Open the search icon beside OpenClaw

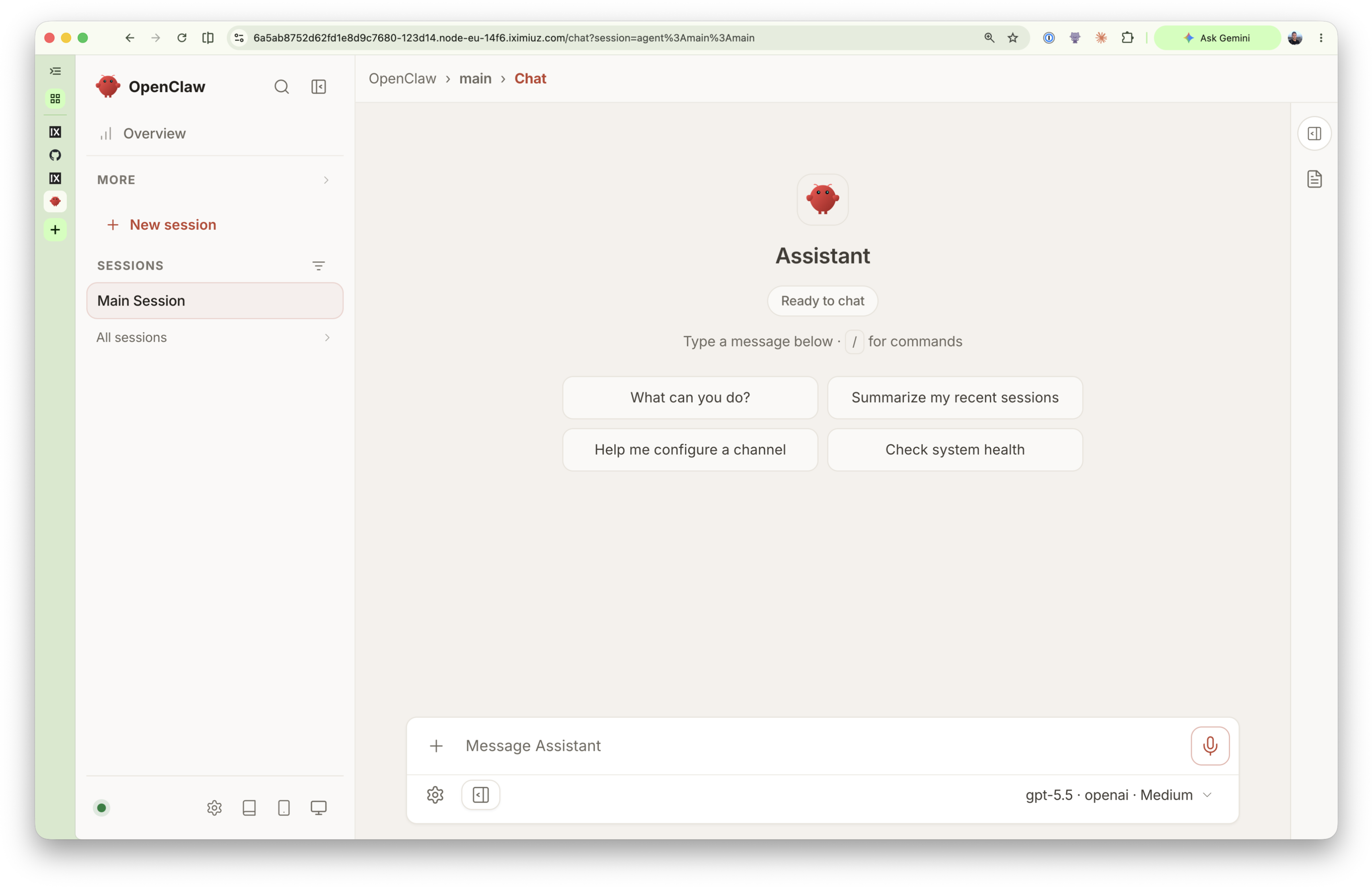coord(281,86)
